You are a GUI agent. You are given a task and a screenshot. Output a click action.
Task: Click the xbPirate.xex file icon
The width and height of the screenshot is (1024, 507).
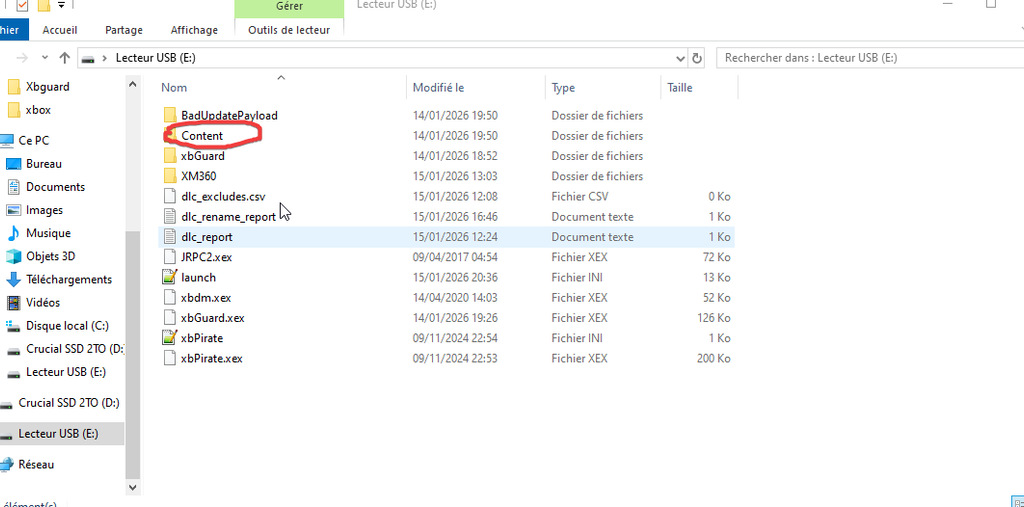pyautogui.click(x=169, y=358)
